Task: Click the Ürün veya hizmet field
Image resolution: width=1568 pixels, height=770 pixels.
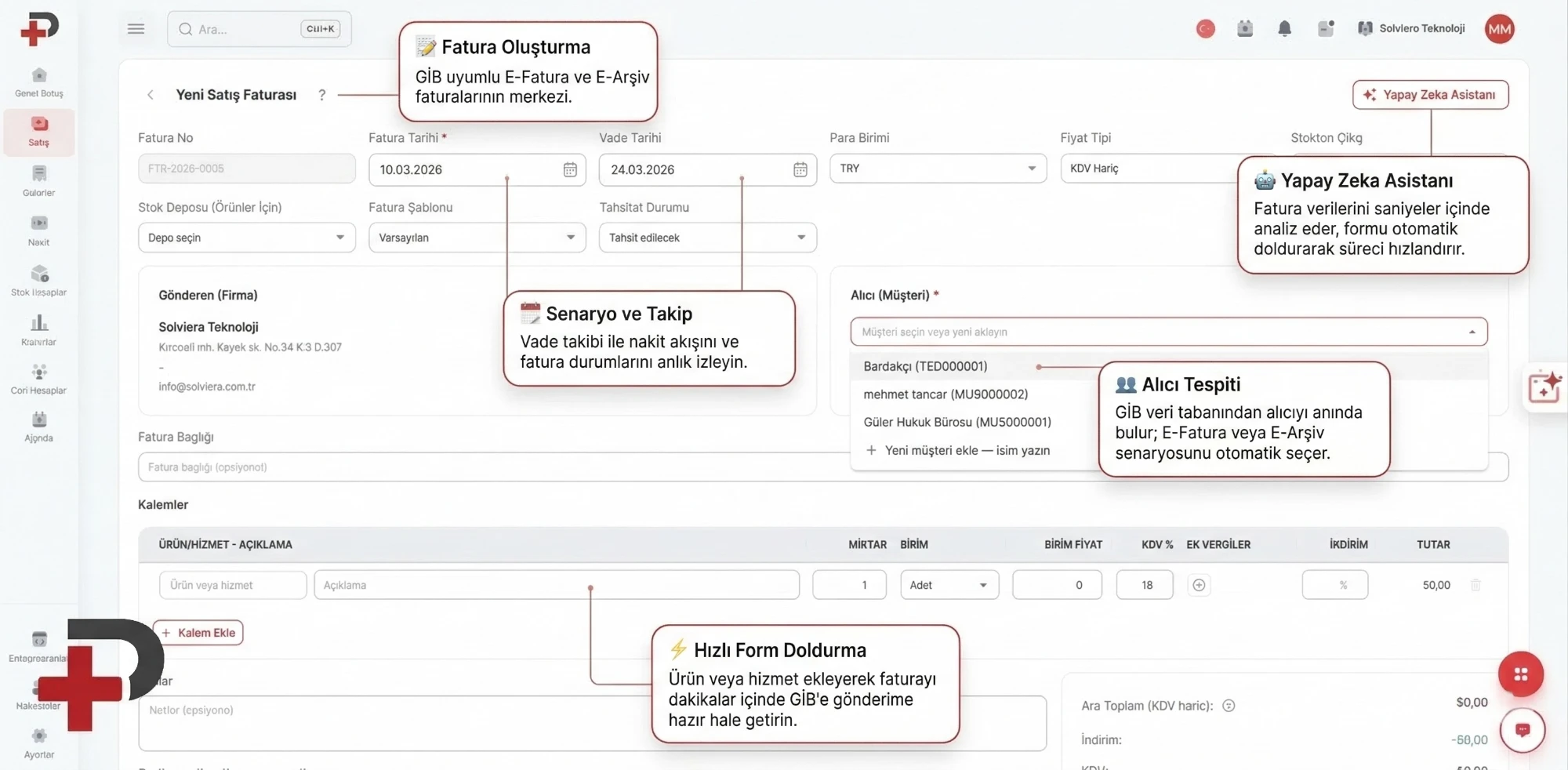Action: click(x=232, y=585)
